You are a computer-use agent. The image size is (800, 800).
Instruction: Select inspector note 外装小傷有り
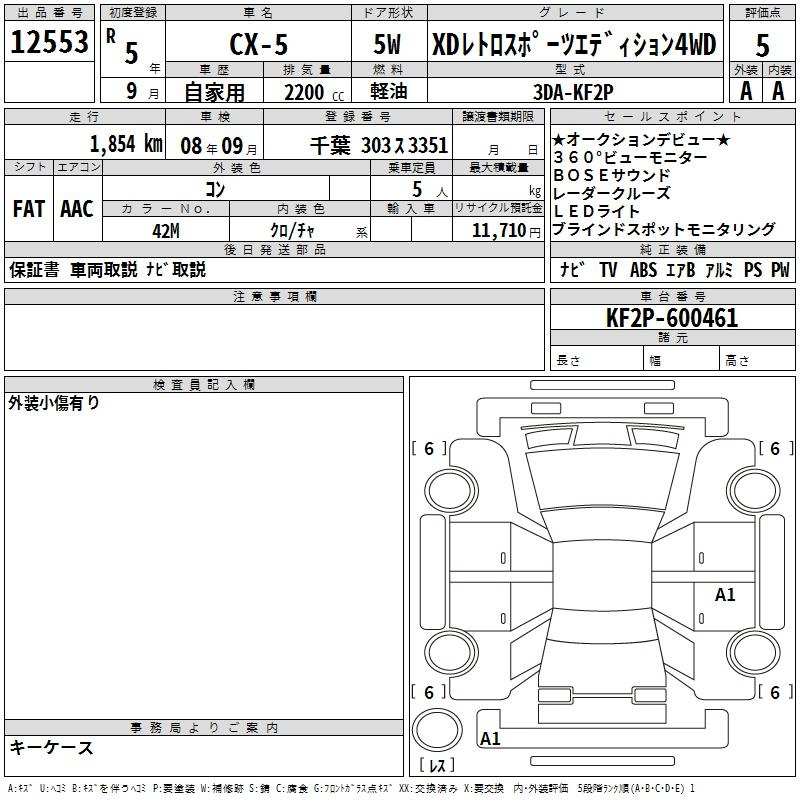pyautogui.click(x=54, y=403)
